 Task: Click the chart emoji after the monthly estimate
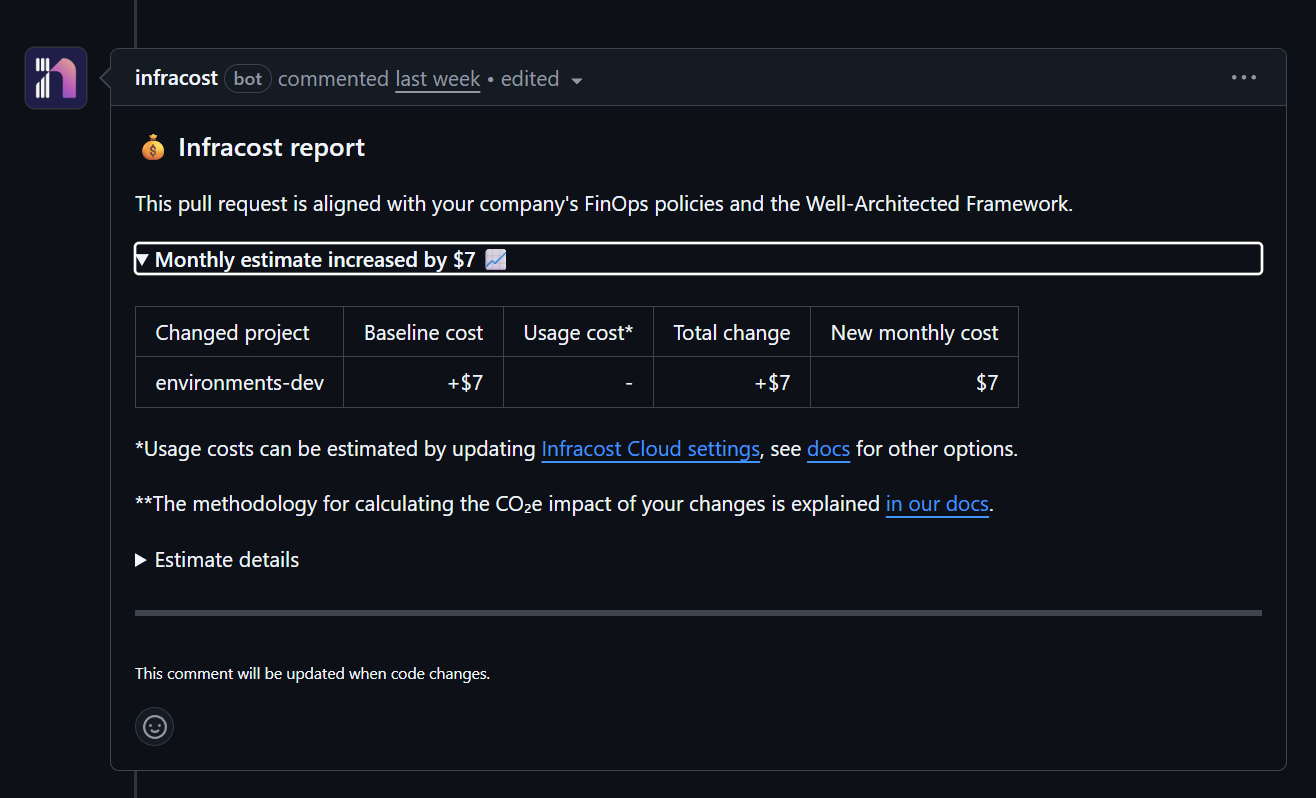[x=495, y=260]
